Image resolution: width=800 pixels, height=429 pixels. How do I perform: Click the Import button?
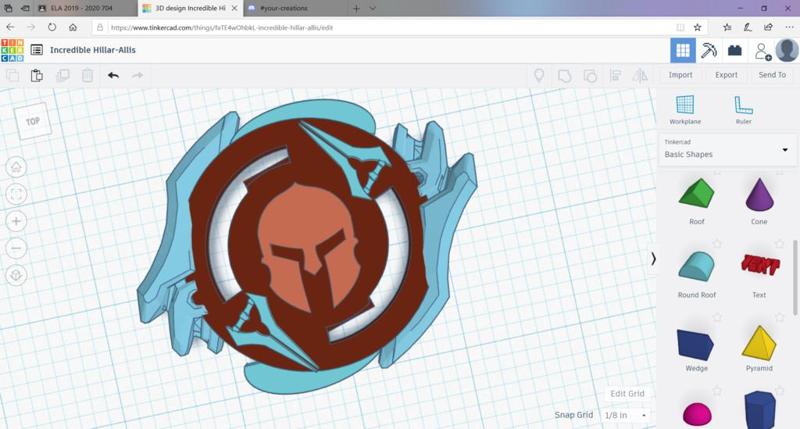pyautogui.click(x=680, y=75)
